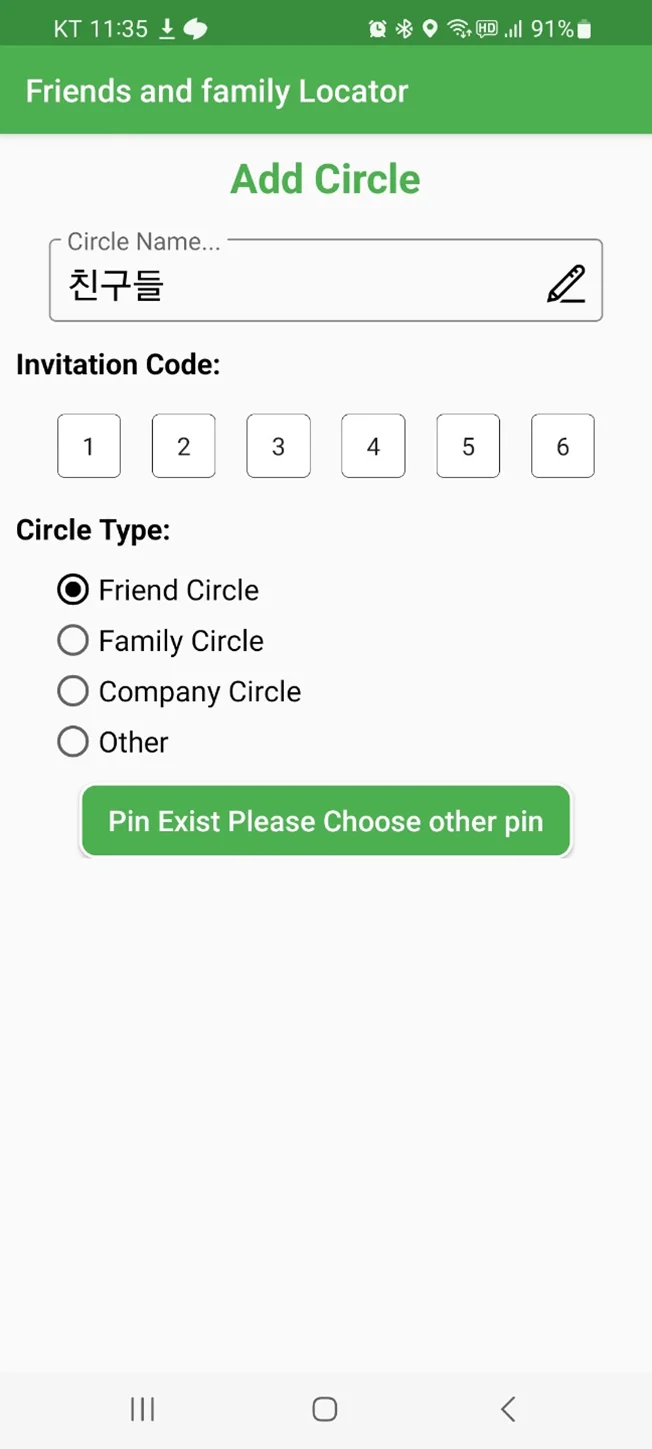
Task: Open recent apps with three-bar icon
Action: click(143, 1409)
